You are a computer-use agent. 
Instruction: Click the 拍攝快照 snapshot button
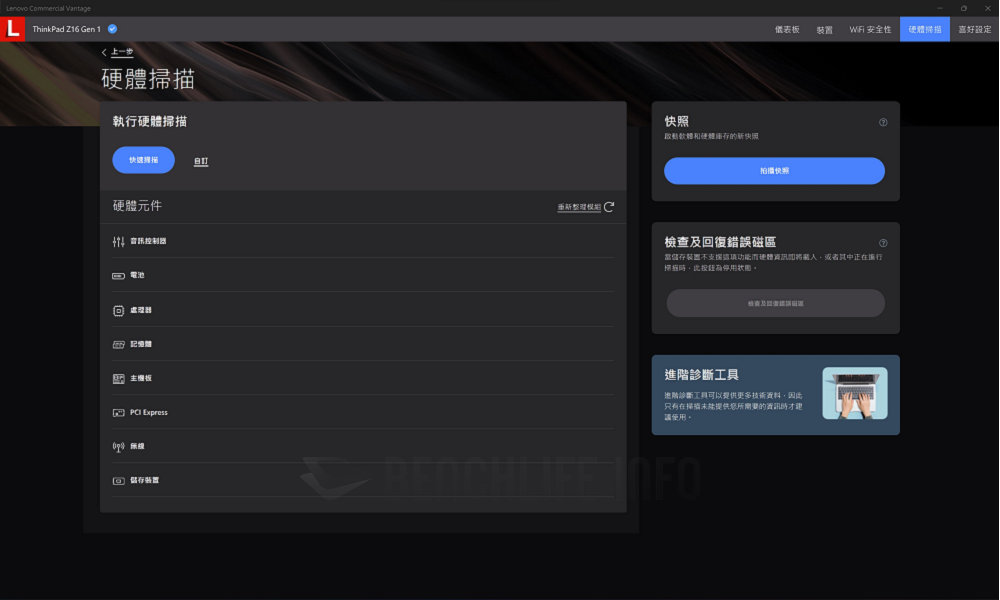pyautogui.click(x=774, y=171)
